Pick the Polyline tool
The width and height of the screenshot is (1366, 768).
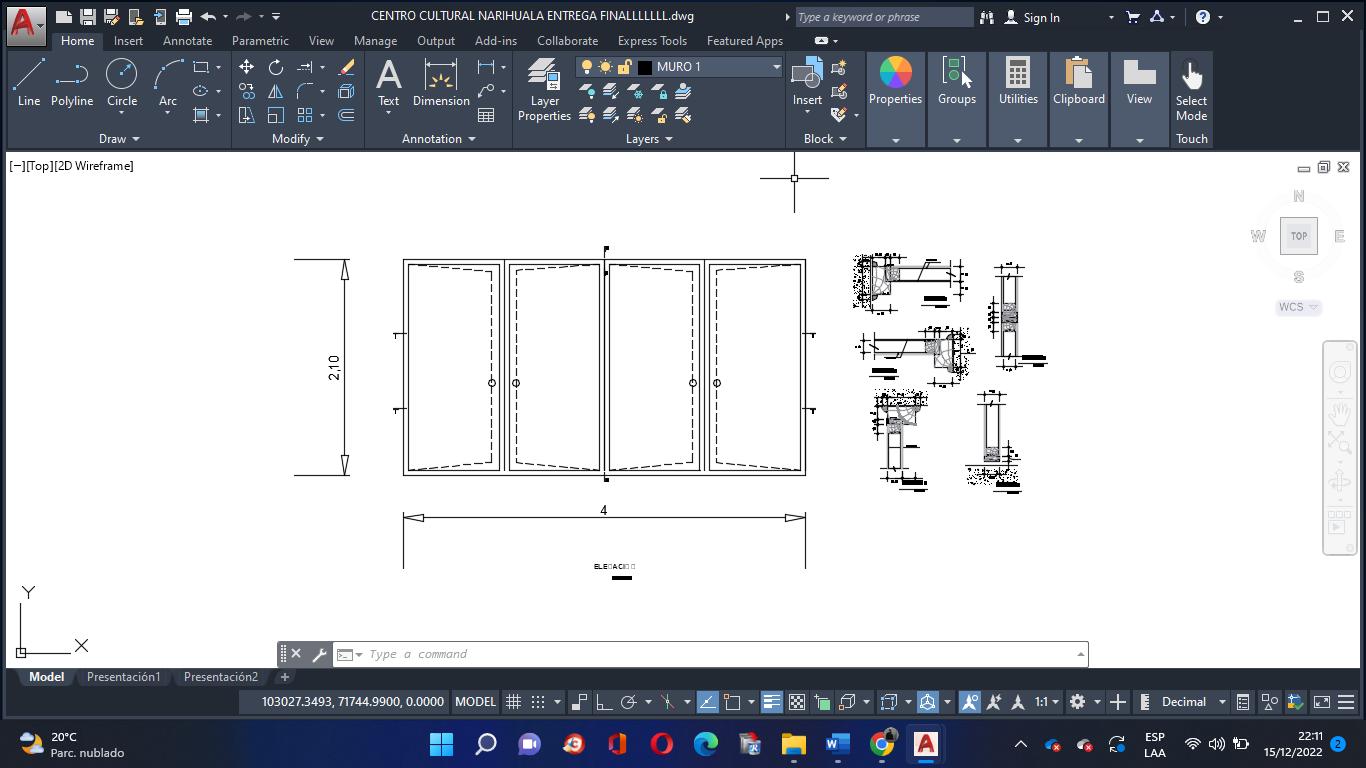pos(72,82)
